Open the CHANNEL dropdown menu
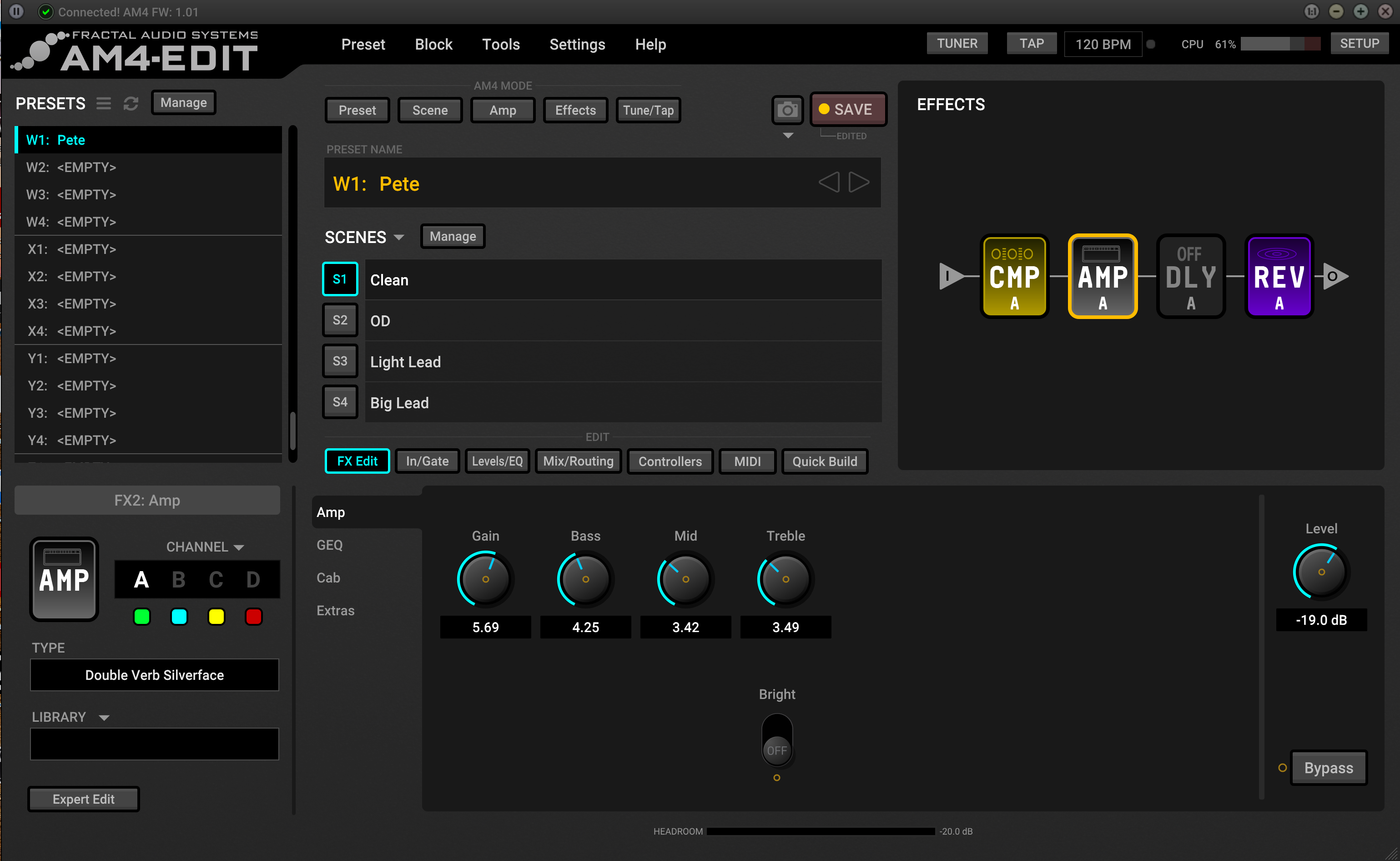The width and height of the screenshot is (1400, 861). pyautogui.click(x=239, y=547)
